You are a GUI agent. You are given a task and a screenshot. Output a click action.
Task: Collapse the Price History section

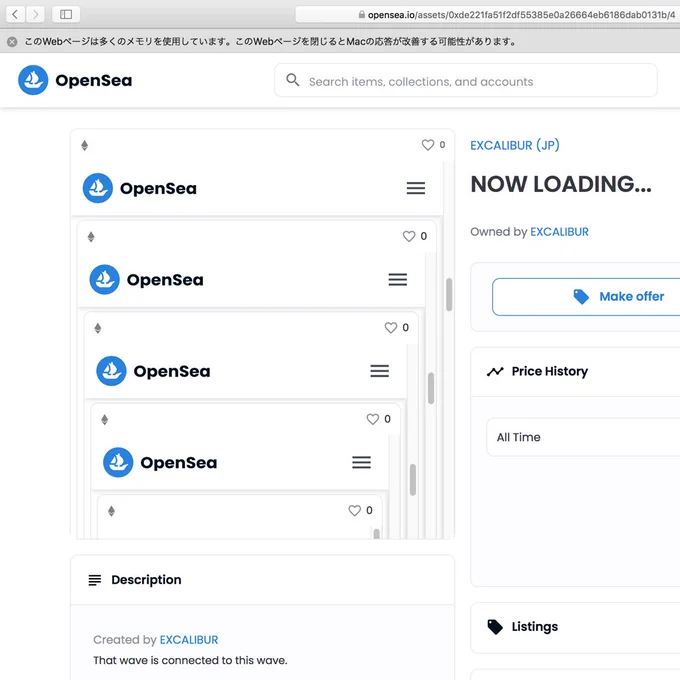coord(575,372)
